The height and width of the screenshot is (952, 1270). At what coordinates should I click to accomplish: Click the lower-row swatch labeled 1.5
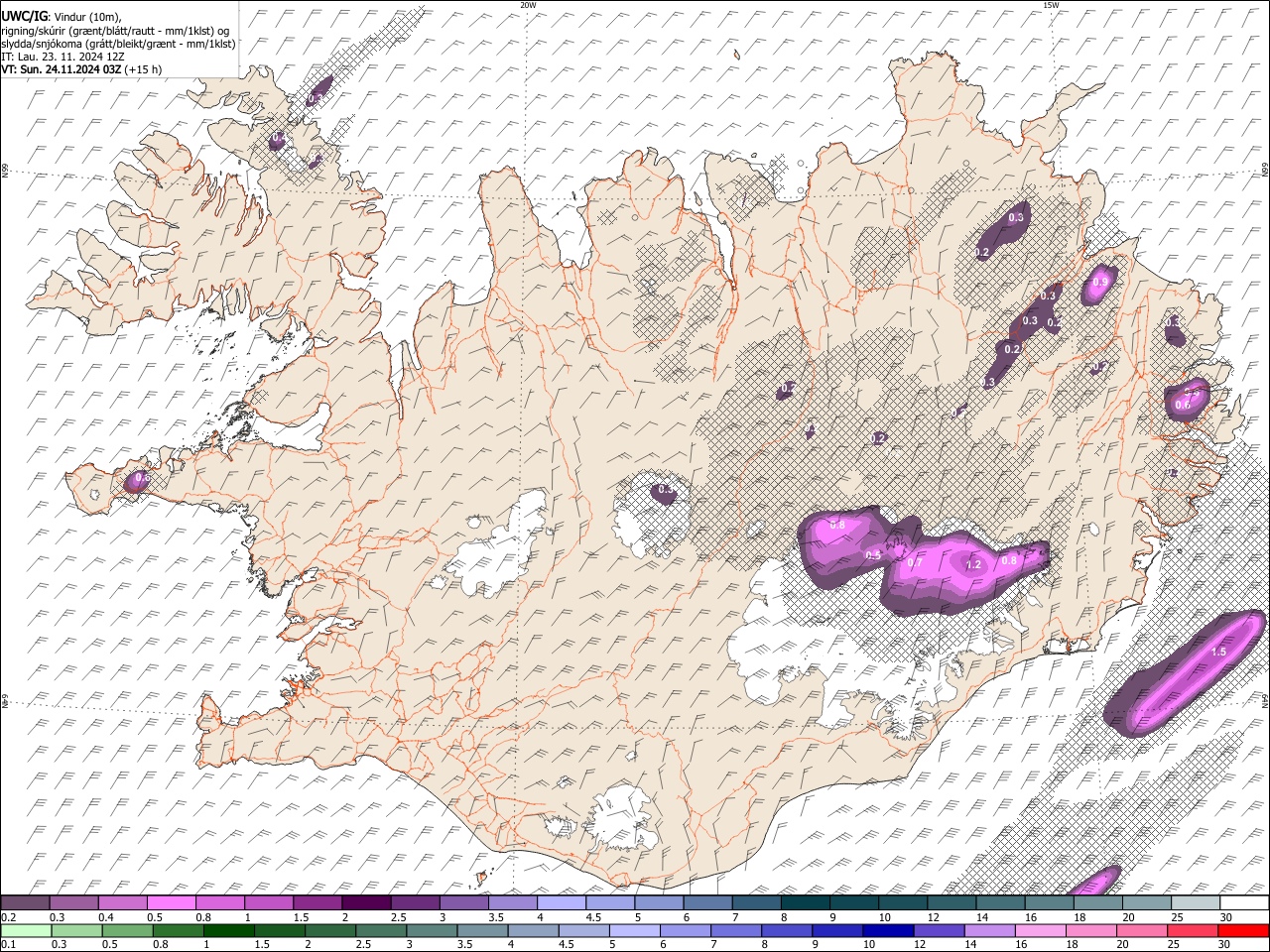pos(279,930)
